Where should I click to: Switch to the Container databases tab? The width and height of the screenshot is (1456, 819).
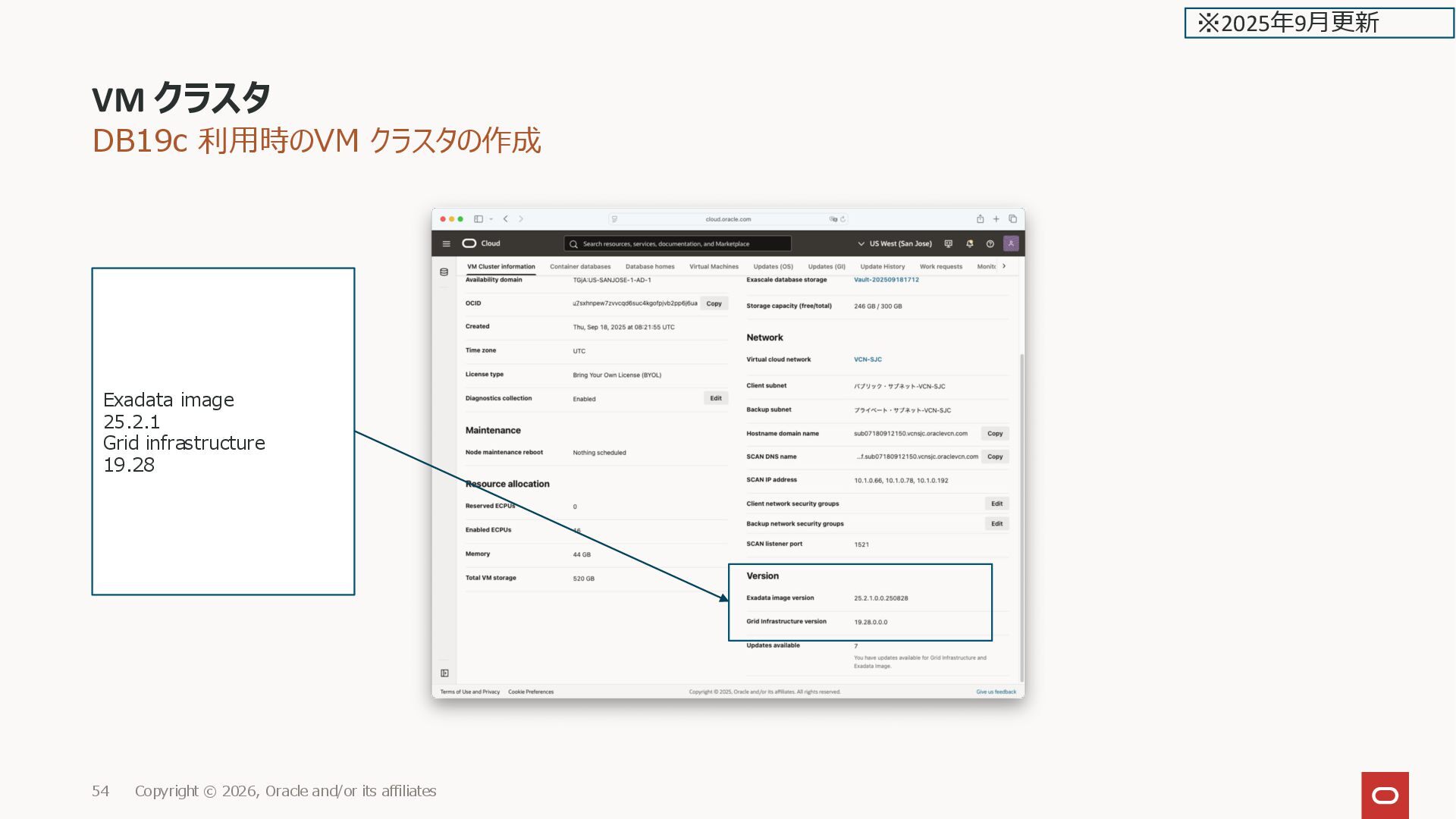click(x=580, y=267)
